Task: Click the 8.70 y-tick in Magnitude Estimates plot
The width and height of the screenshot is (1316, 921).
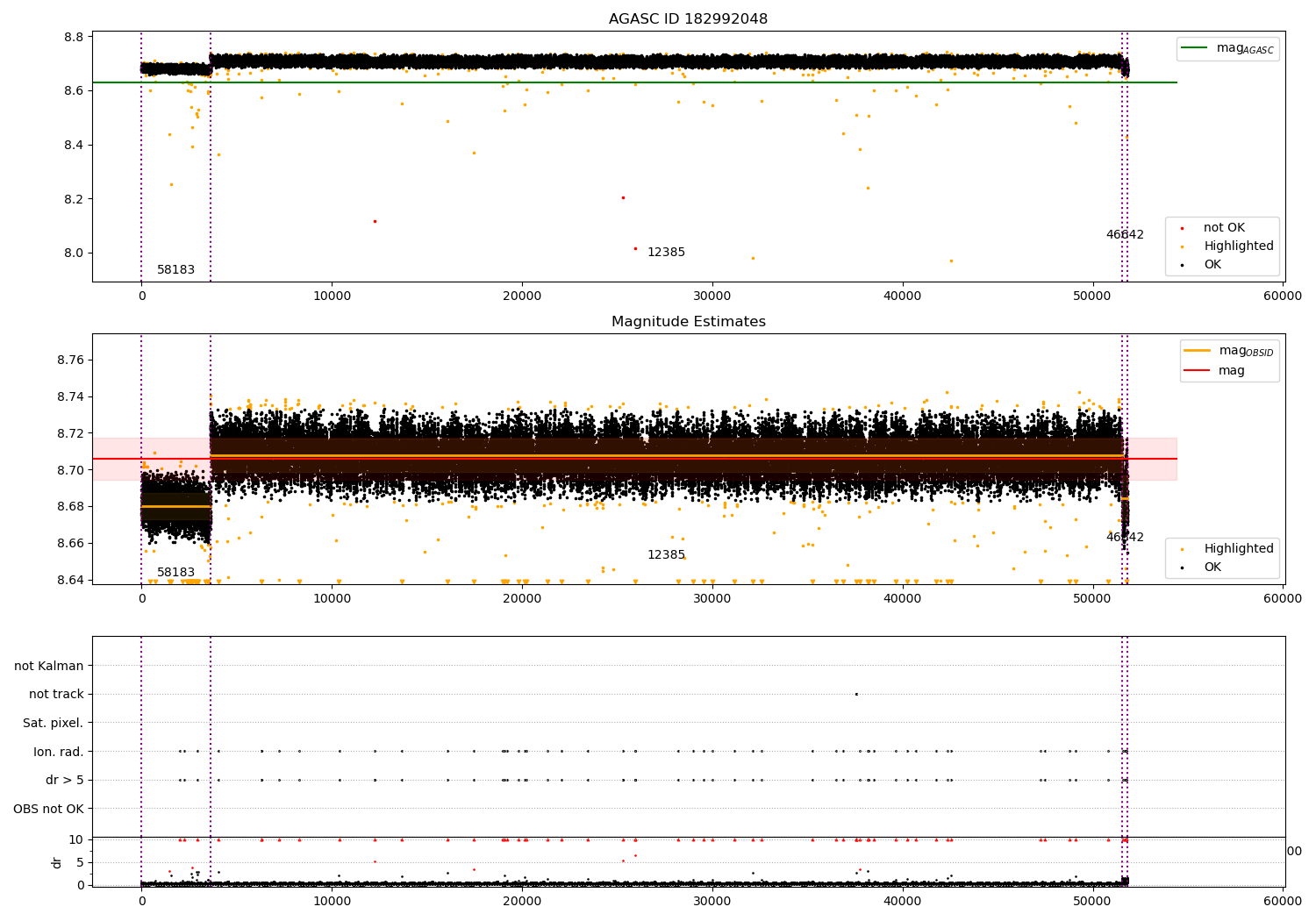Action: [x=70, y=470]
